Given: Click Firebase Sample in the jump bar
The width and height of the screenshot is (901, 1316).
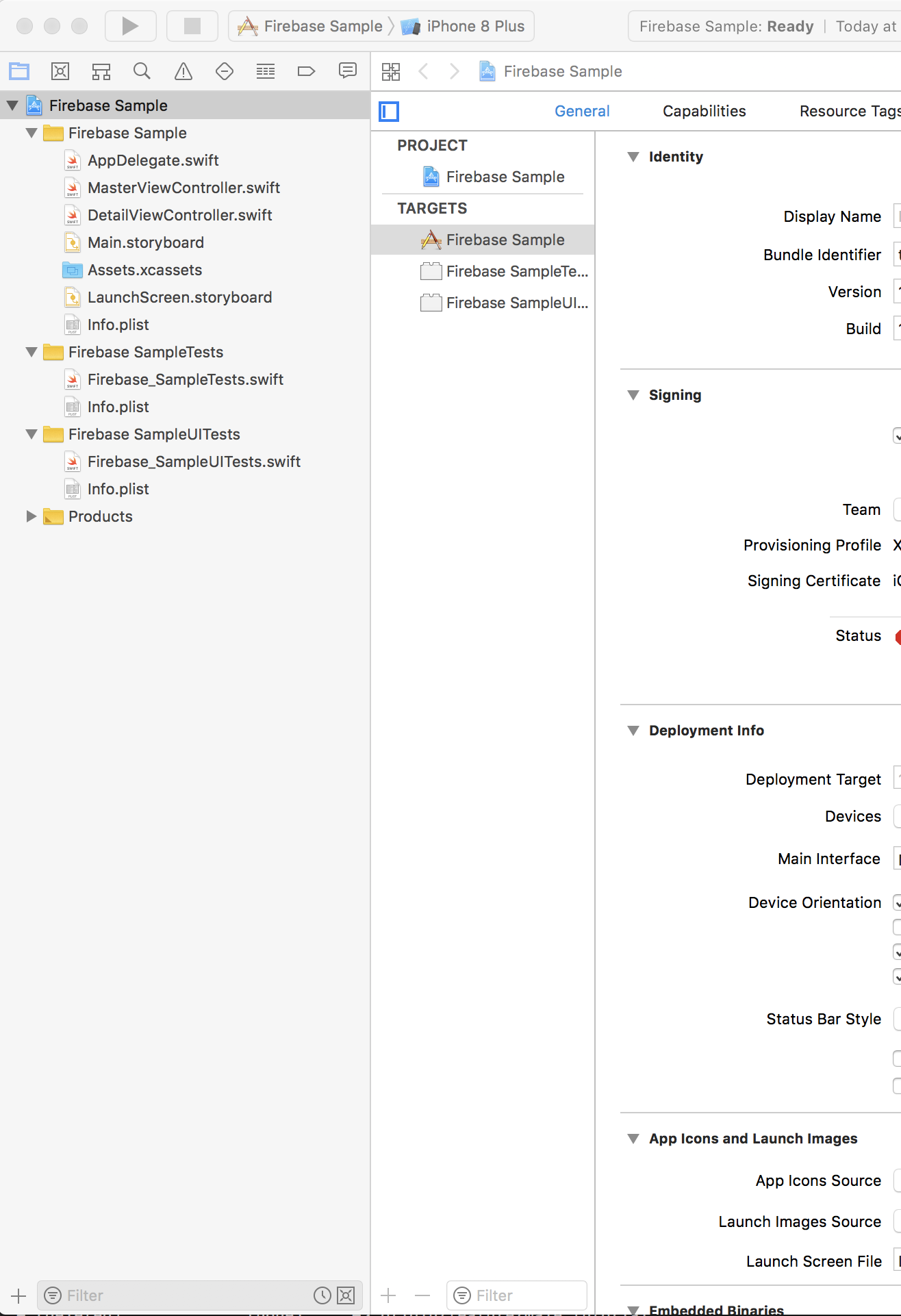Looking at the screenshot, I should click(x=550, y=71).
